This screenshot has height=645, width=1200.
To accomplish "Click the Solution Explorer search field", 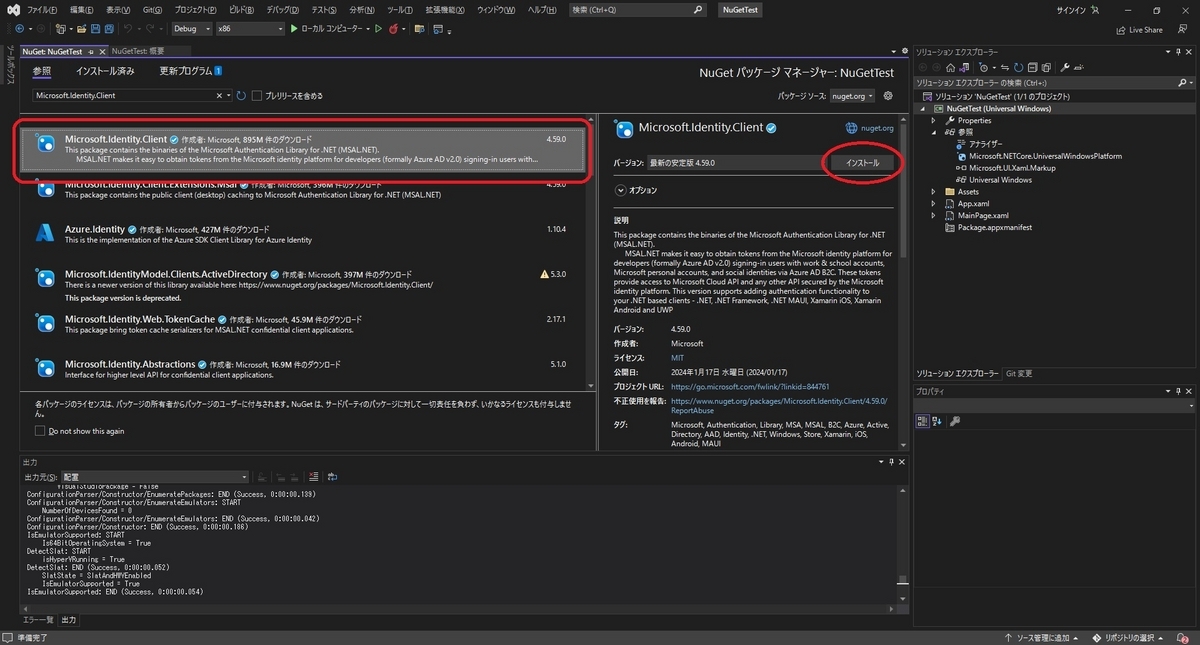I will (x=1045, y=83).
